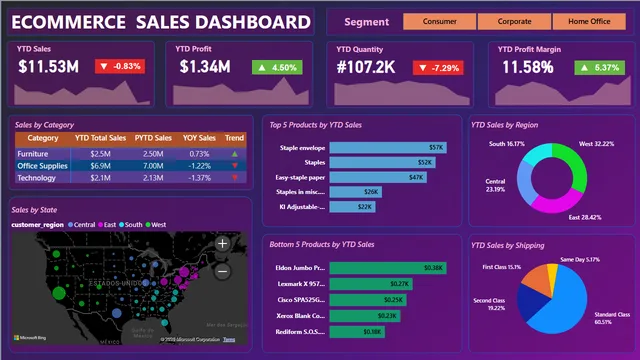640x360 pixels.
Task: Click the Xerox Blank Co $0.23K bar
Action: tap(365, 316)
